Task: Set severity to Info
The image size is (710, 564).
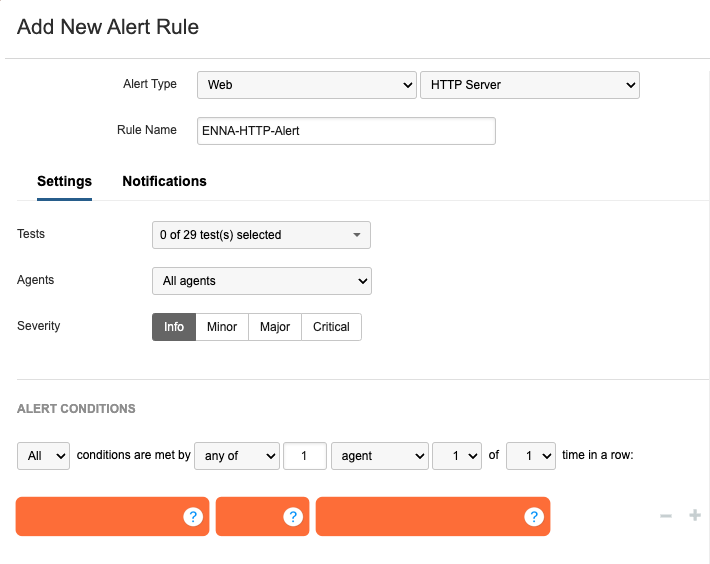Action: (174, 327)
